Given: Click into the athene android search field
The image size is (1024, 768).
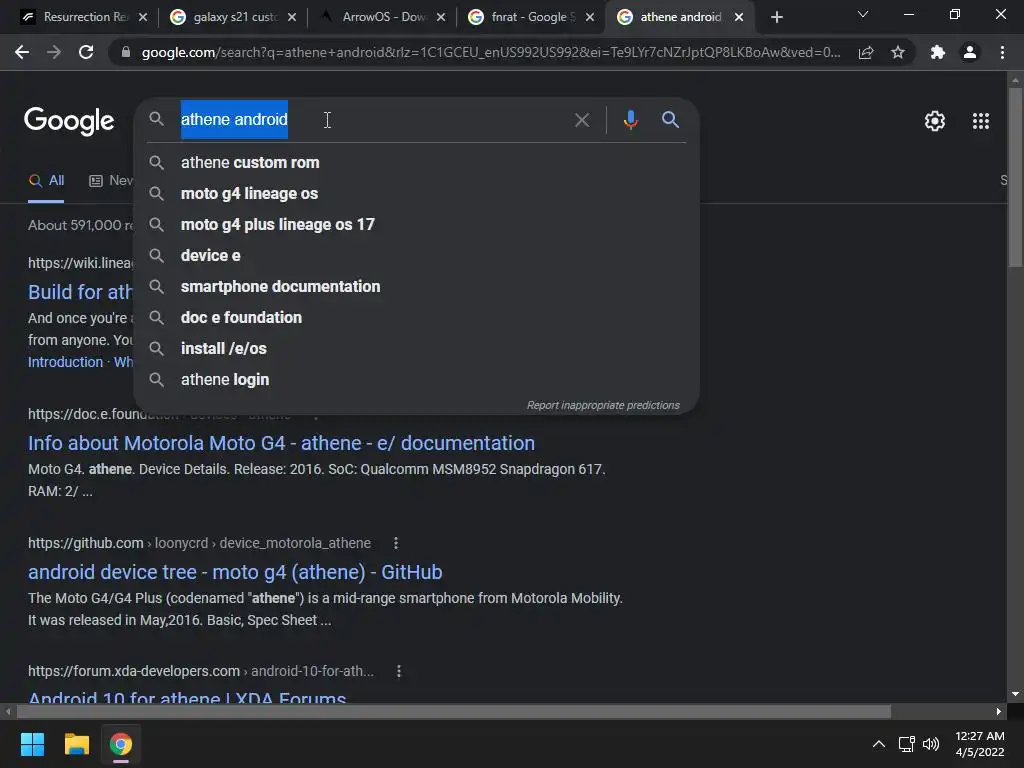Looking at the screenshot, I should pyautogui.click(x=372, y=120).
